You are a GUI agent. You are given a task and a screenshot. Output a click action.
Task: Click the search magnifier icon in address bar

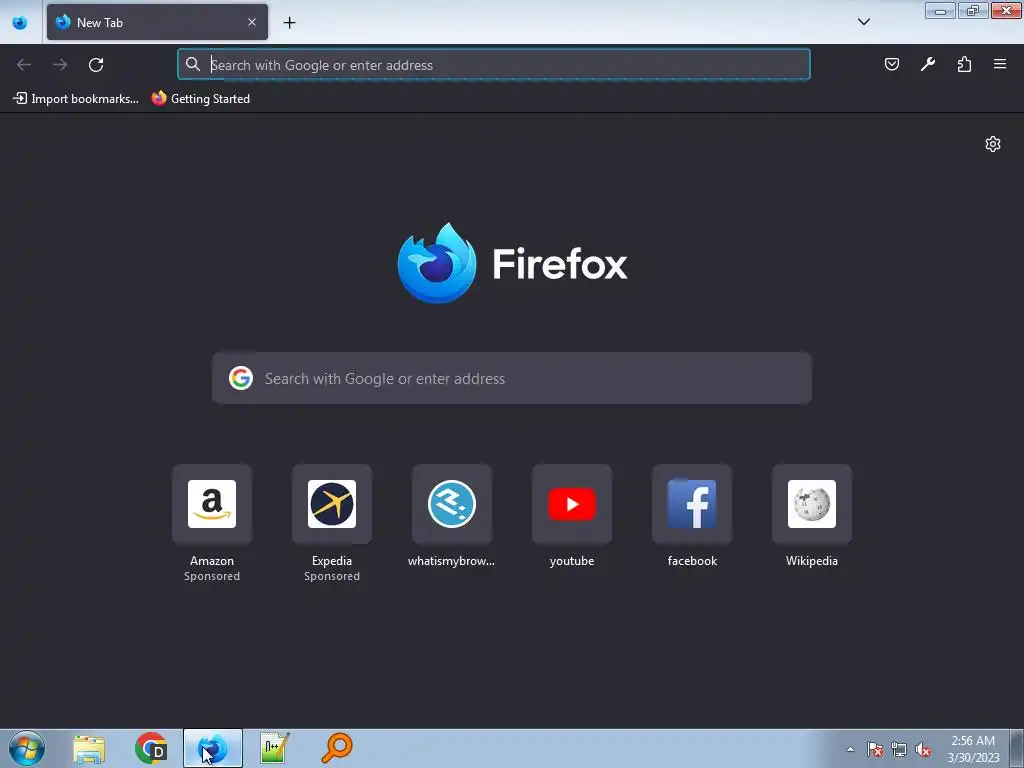click(x=193, y=64)
